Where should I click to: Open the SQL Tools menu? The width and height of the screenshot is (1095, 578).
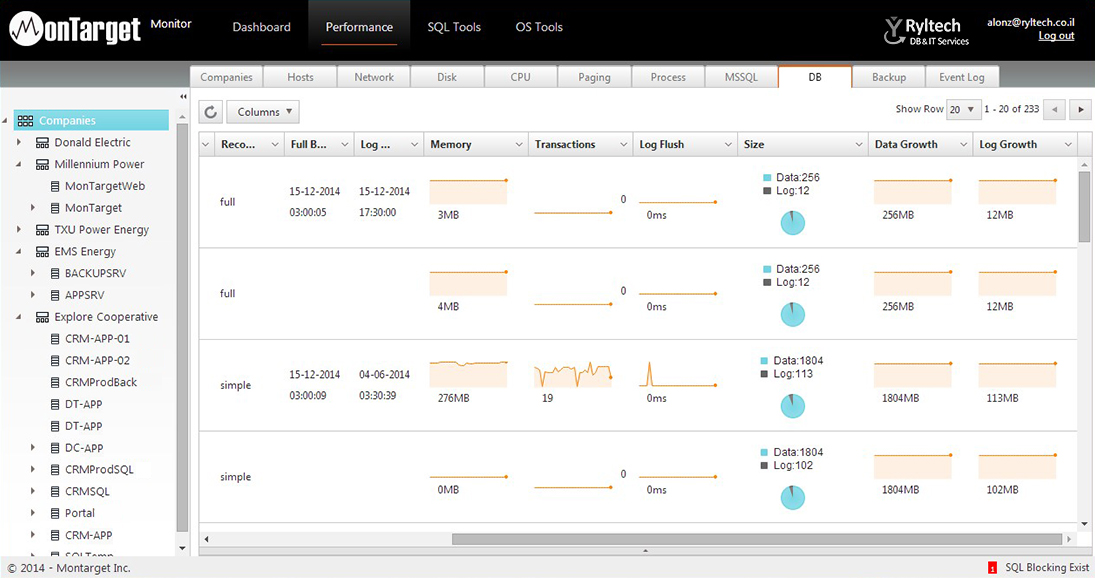[454, 27]
